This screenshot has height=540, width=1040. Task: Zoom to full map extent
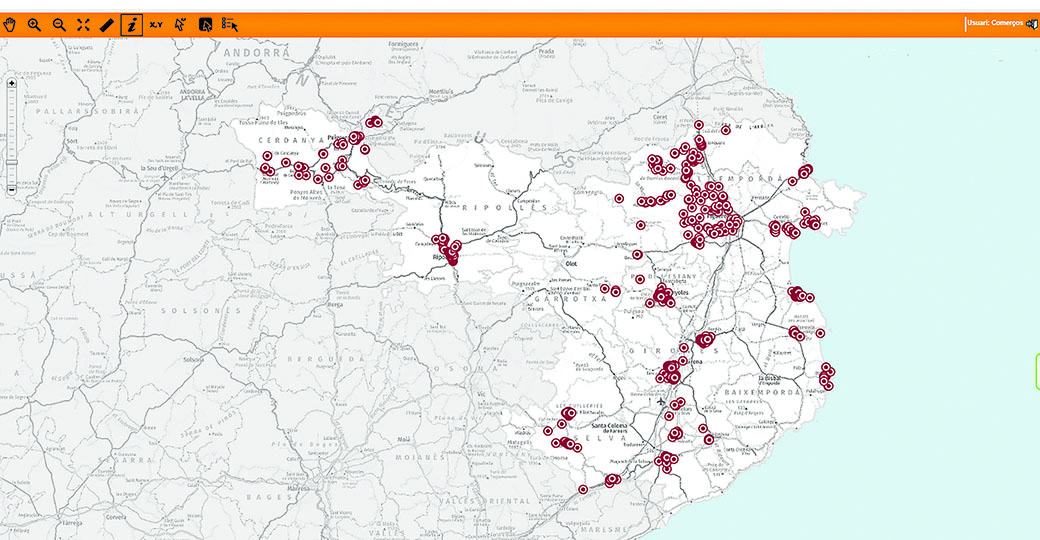click(83, 25)
